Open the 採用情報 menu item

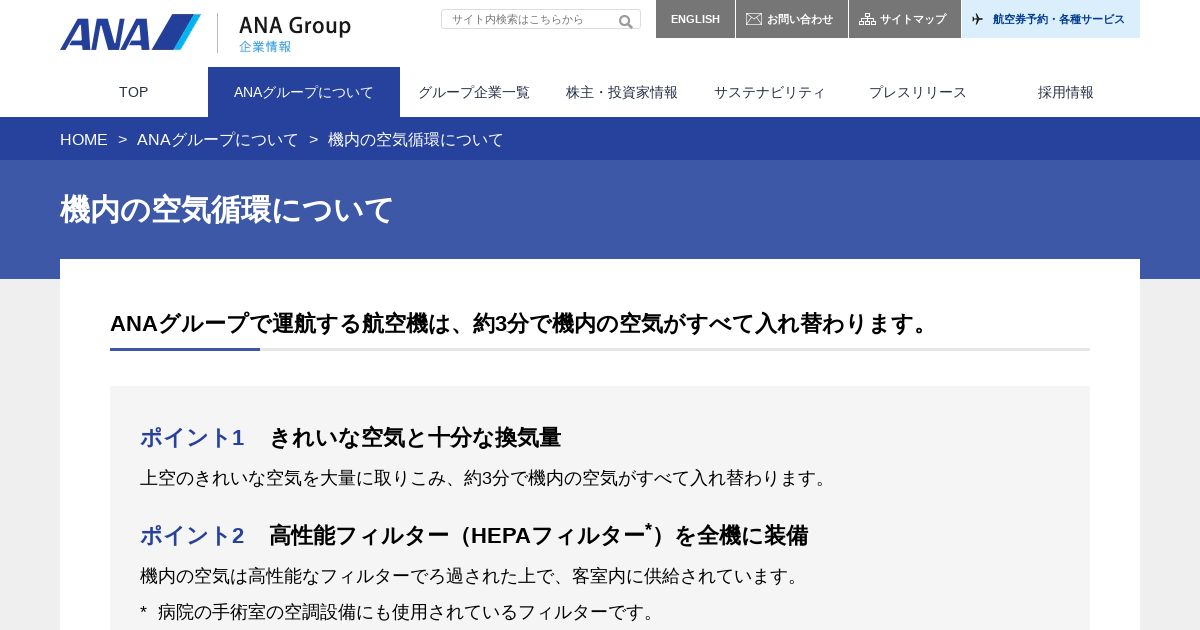click(x=1066, y=92)
